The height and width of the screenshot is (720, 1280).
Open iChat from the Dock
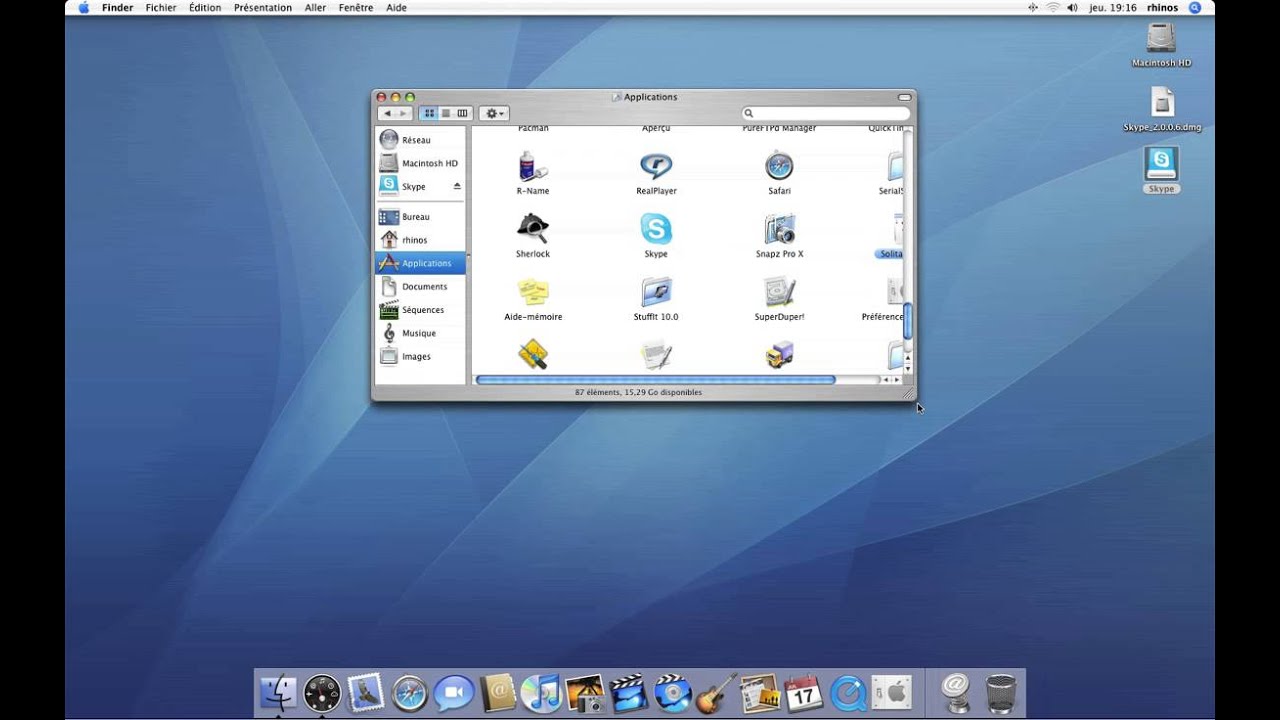click(x=453, y=692)
